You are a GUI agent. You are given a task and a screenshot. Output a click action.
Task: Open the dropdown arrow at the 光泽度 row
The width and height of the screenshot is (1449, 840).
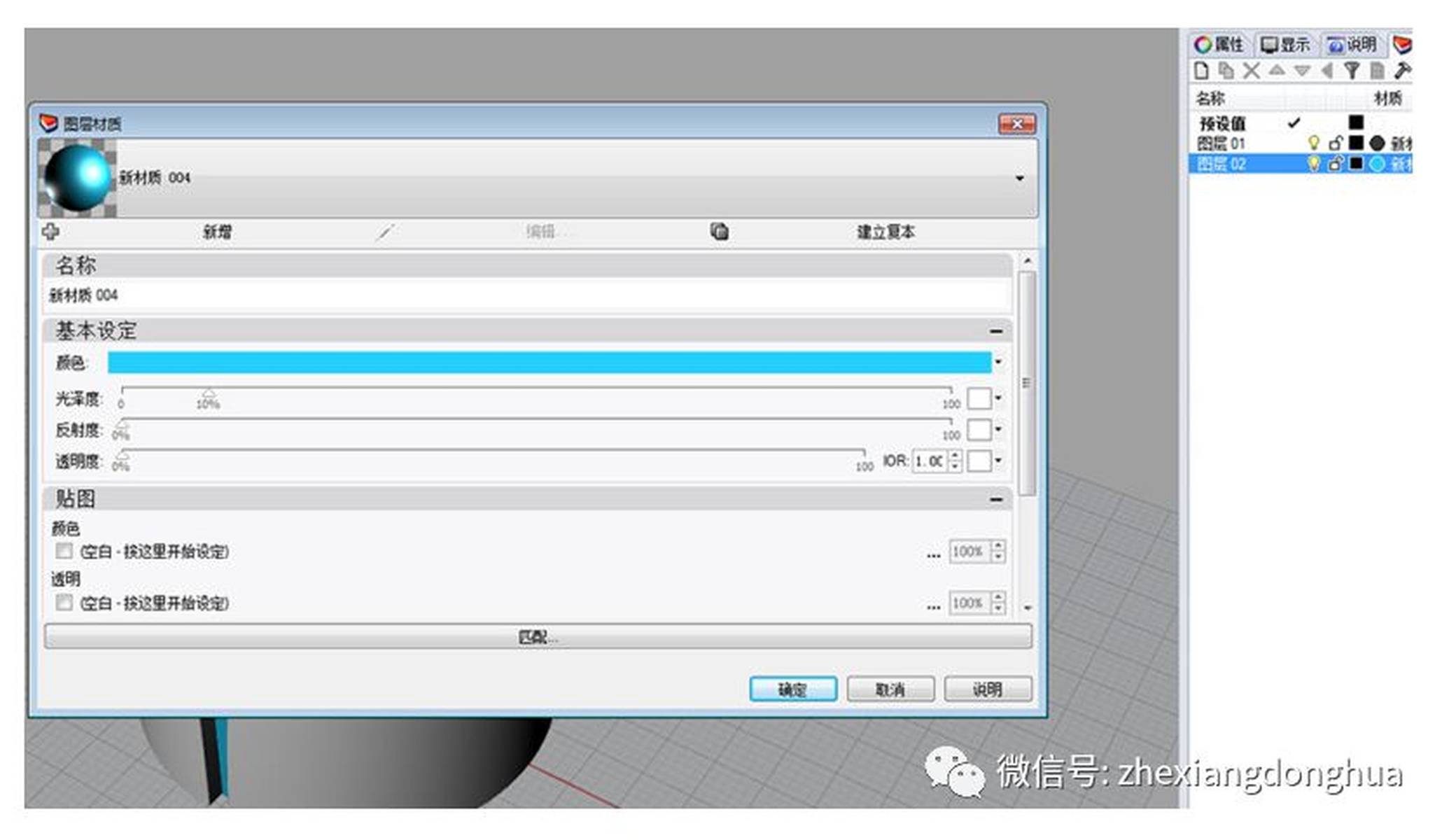coord(998,398)
